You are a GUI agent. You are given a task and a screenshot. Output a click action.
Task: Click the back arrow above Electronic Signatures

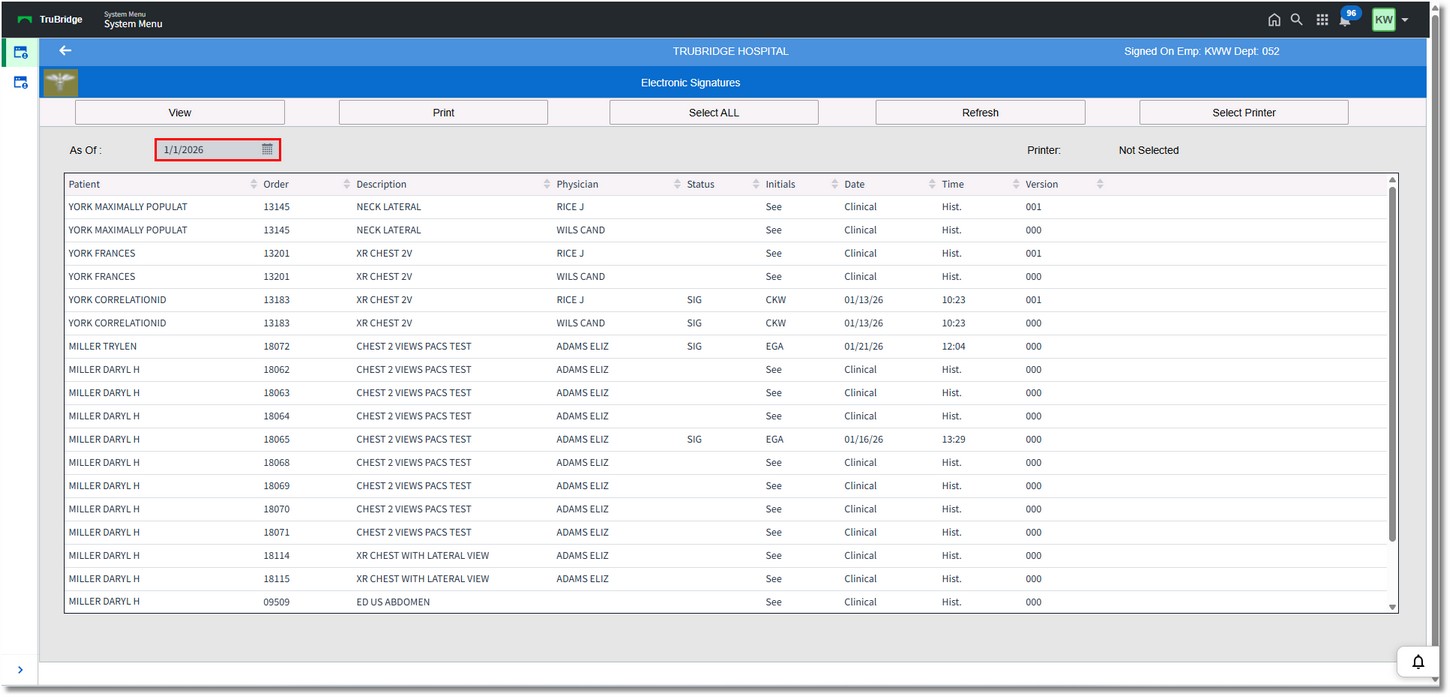click(65, 50)
